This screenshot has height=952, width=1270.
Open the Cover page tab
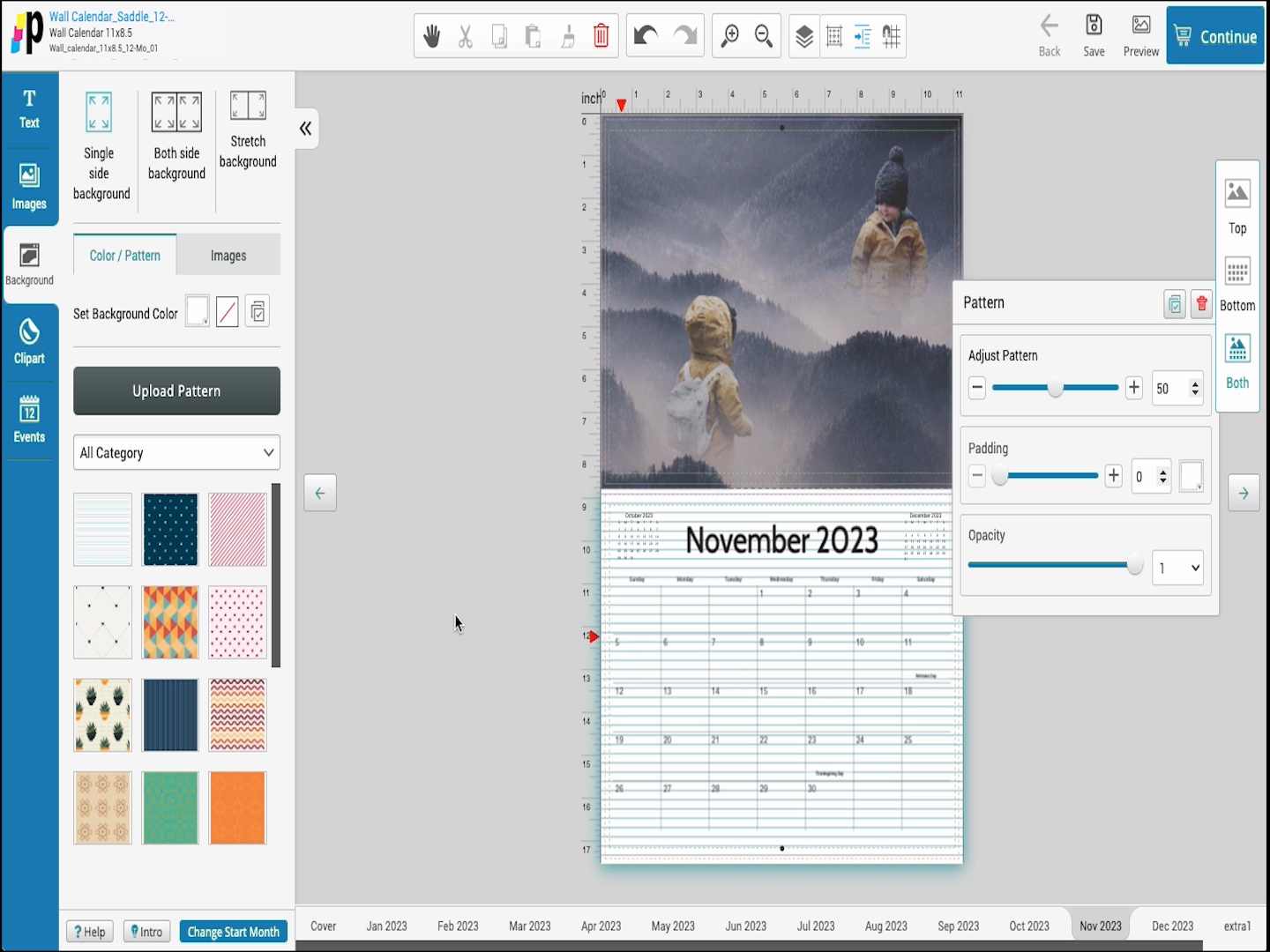click(324, 926)
